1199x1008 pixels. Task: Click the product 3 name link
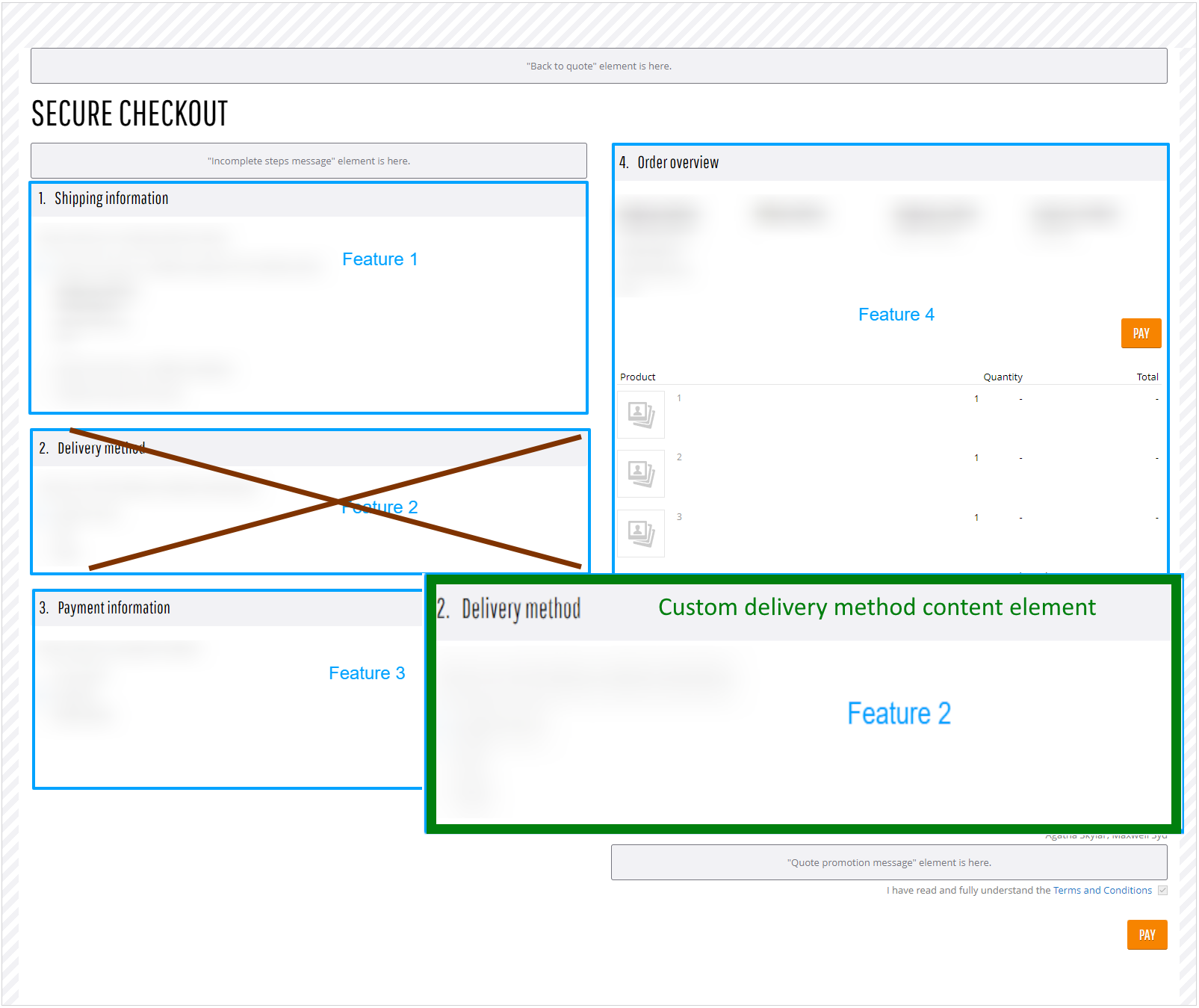(679, 517)
